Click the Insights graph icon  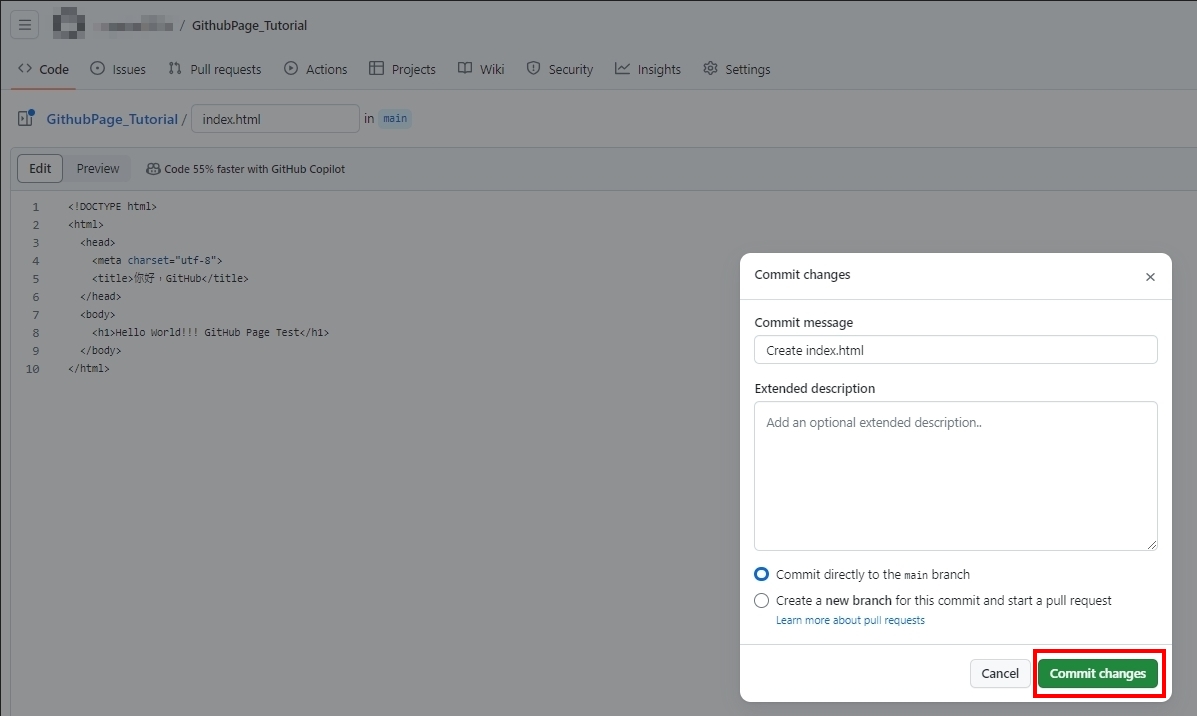tap(623, 68)
